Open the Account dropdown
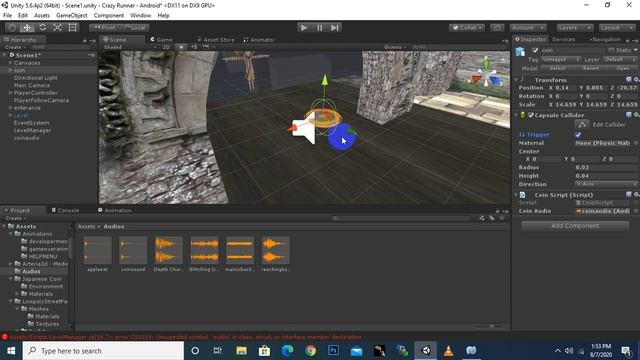 pyautogui.click(x=528, y=27)
